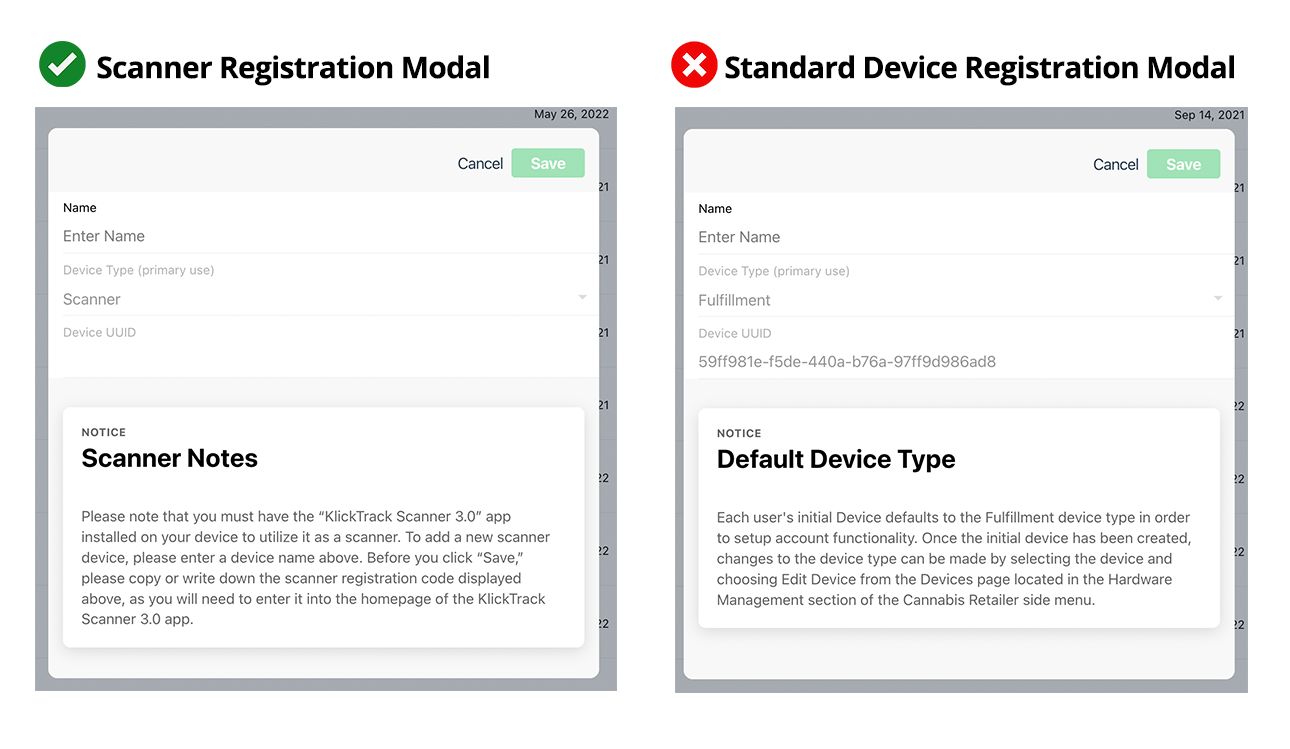Image resolution: width=1290 pixels, height=749 pixels.
Task: Click the "Scanner Registration Modal" heading
Action: pos(293,68)
